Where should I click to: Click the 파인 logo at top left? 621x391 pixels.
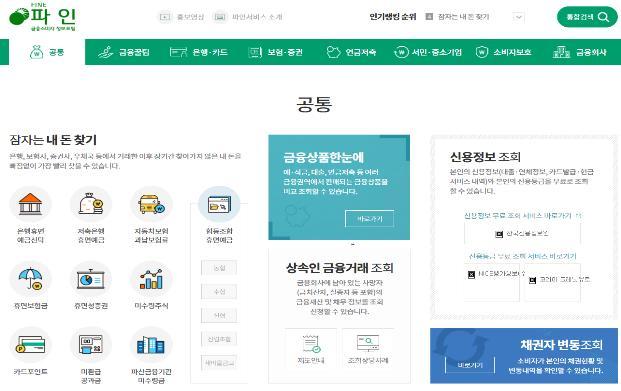pos(42,17)
